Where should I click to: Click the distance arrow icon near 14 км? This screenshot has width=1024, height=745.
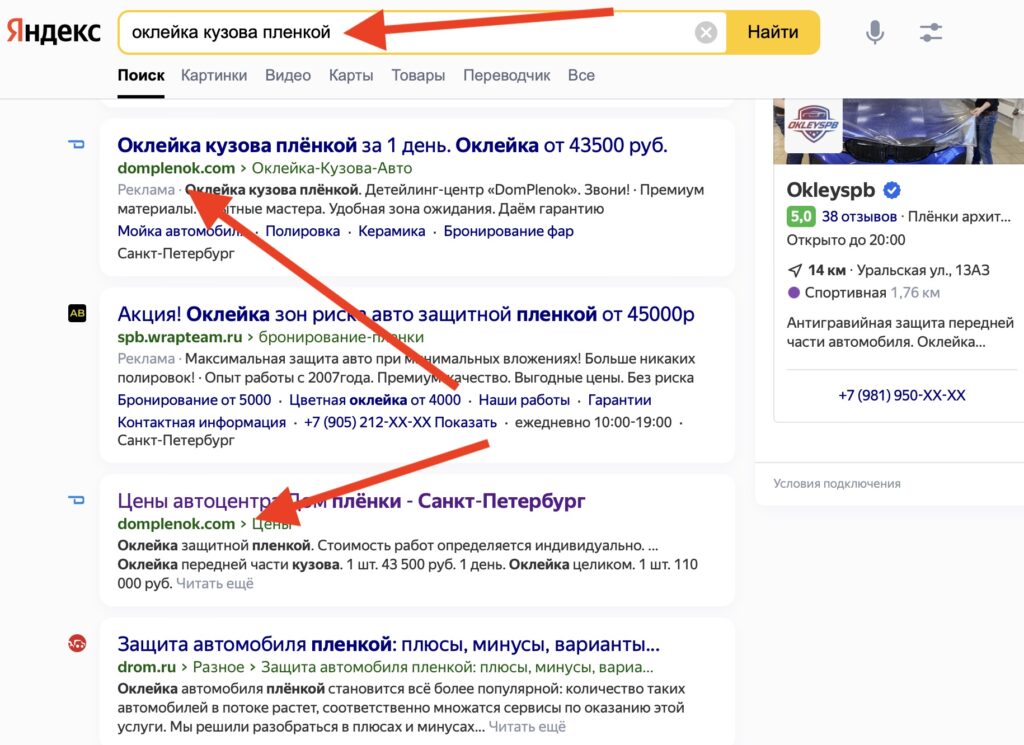[795, 270]
